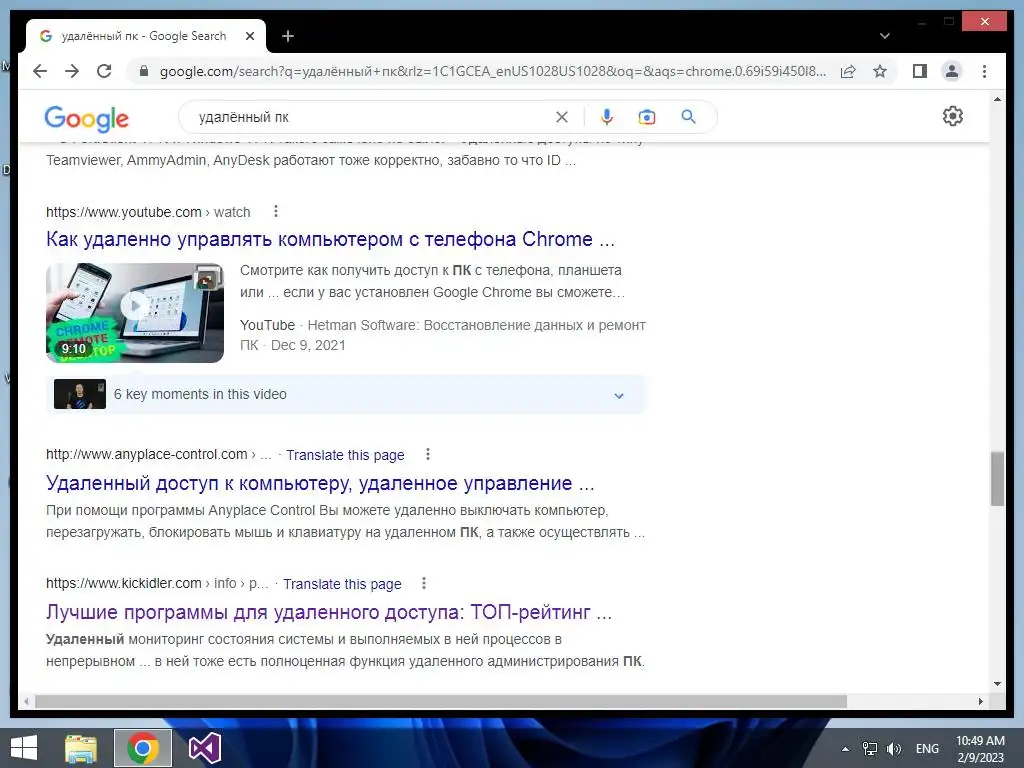
Task: Open the Chrome three-dot menu
Action: tap(984, 71)
